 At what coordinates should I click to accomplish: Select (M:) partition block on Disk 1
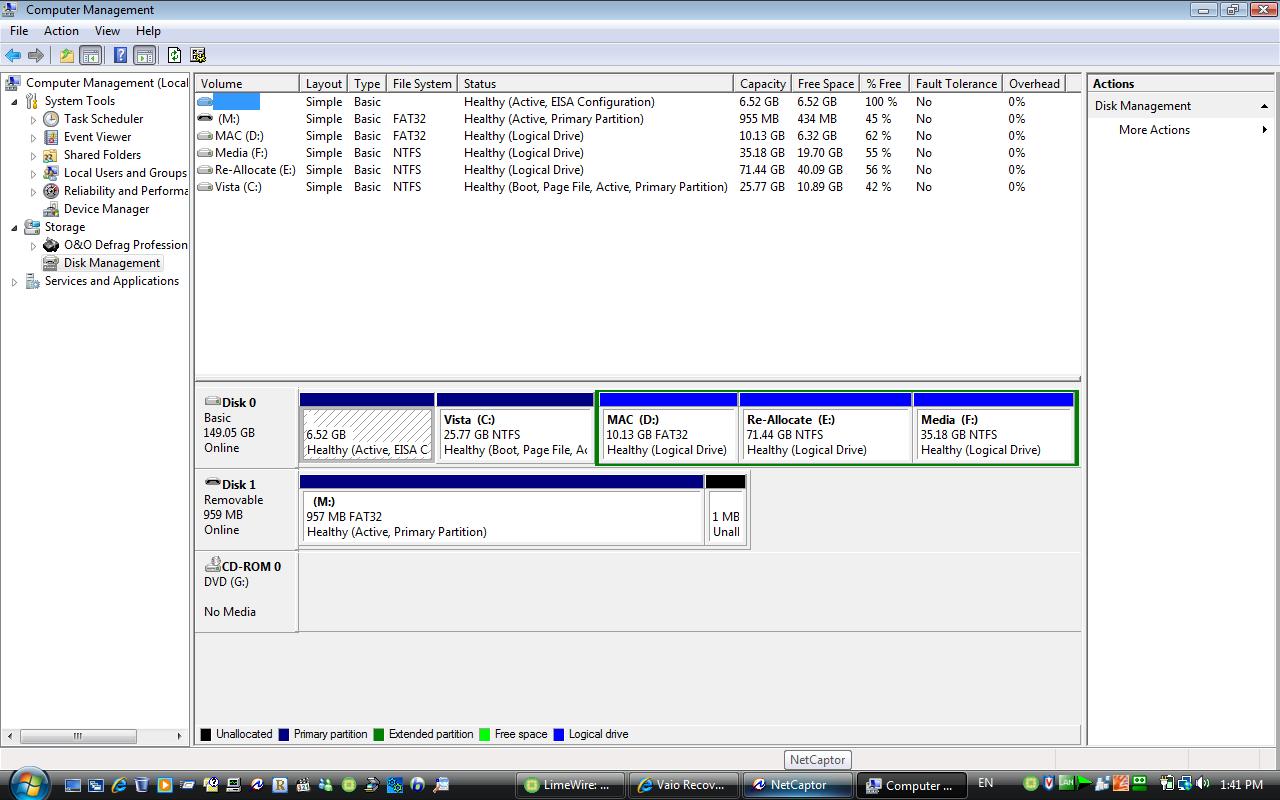502,510
